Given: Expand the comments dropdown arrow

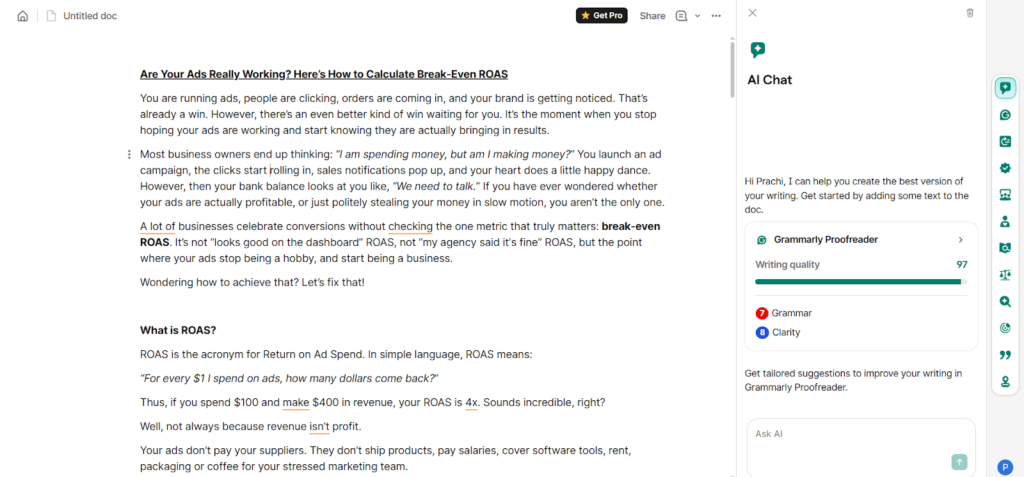Looking at the screenshot, I should tap(697, 16).
